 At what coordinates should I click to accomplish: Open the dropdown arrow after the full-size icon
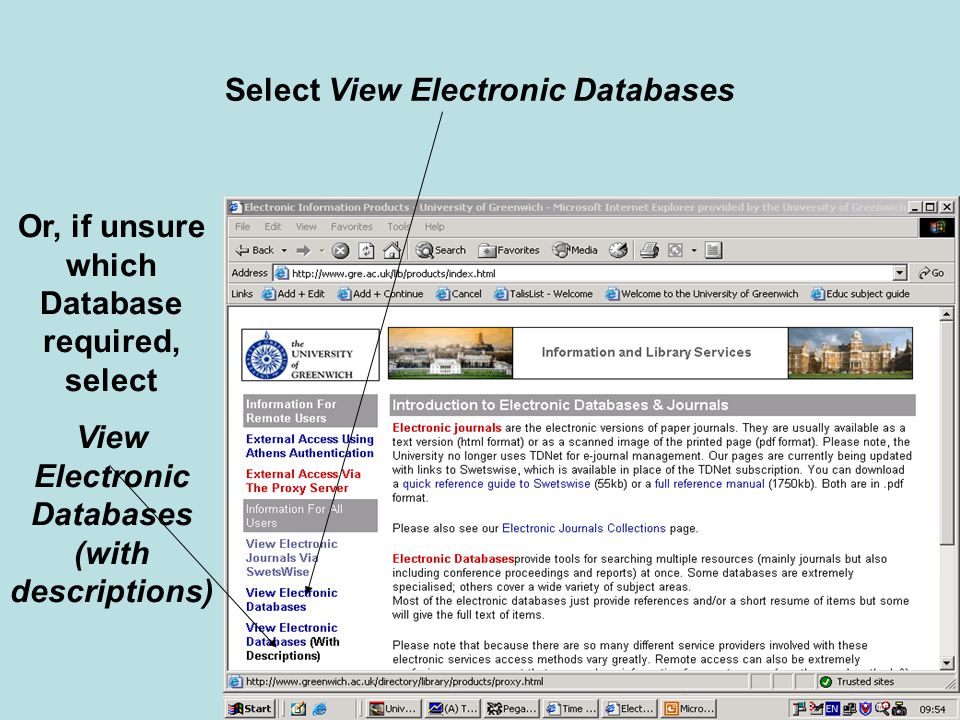694,250
